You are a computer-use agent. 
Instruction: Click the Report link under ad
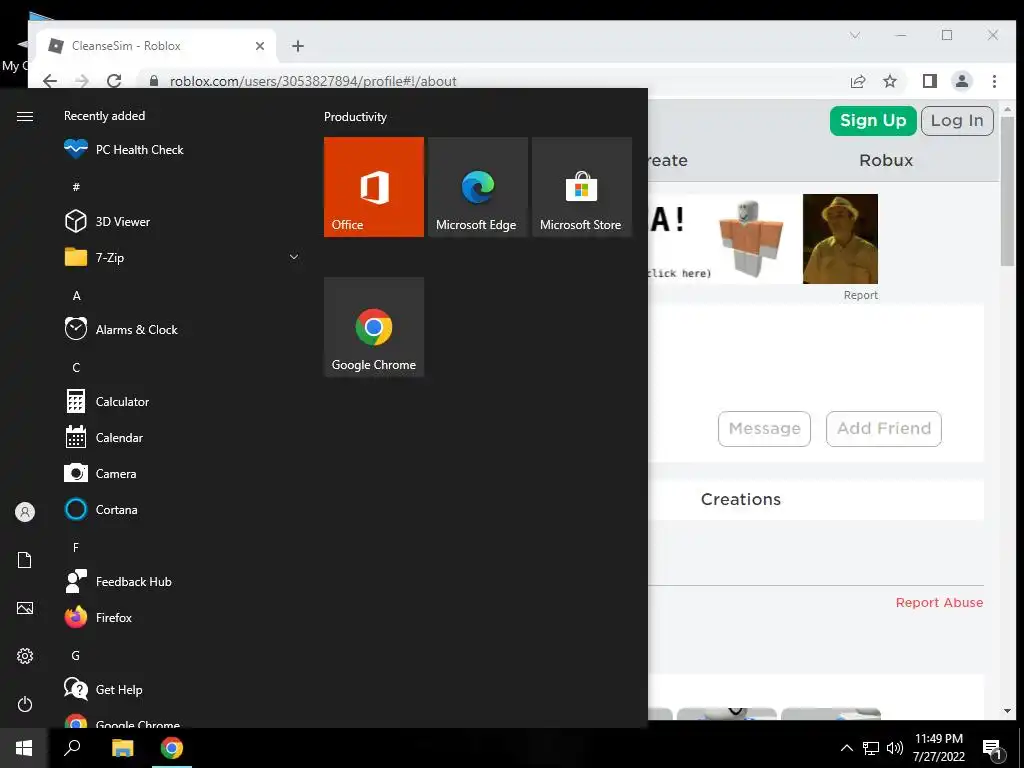tap(861, 295)
